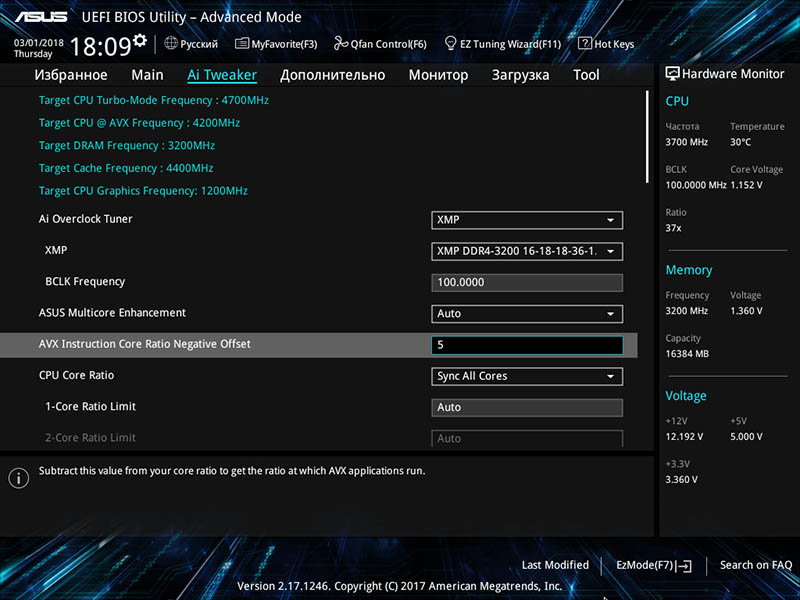Click the Memory section heading

point(689,270)
